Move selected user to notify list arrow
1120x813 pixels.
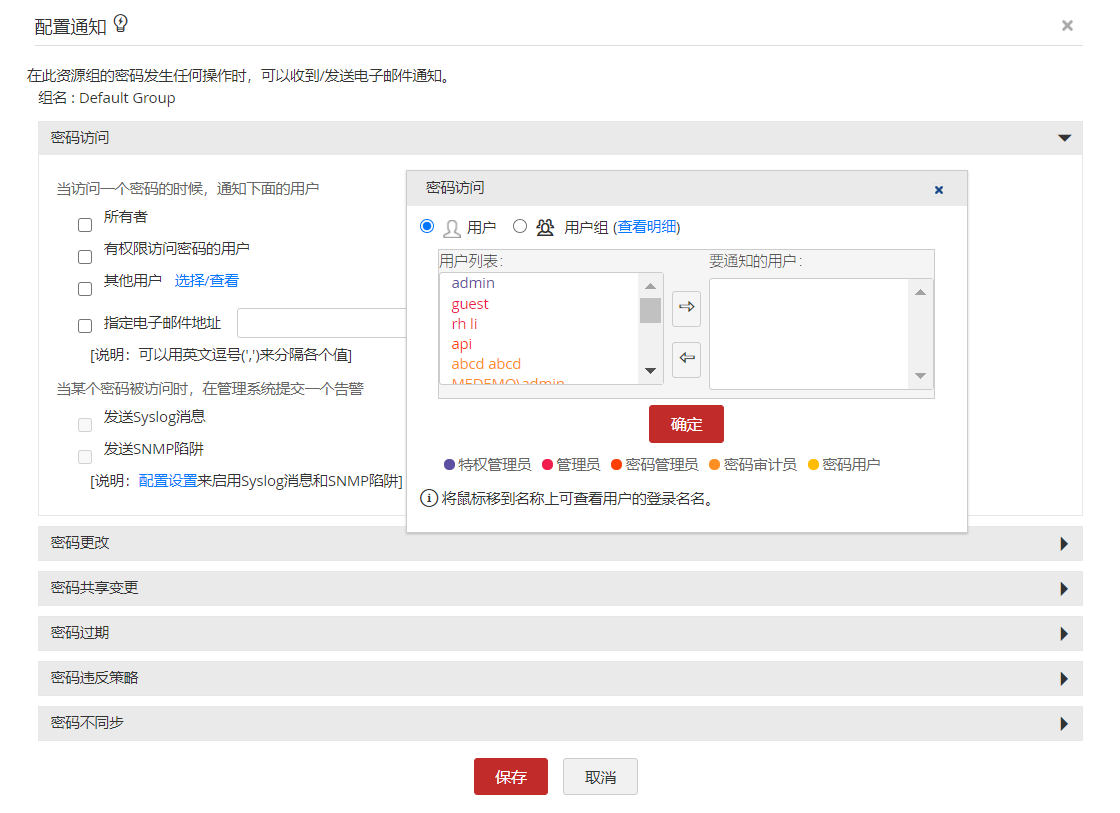(x=686, y=308)
